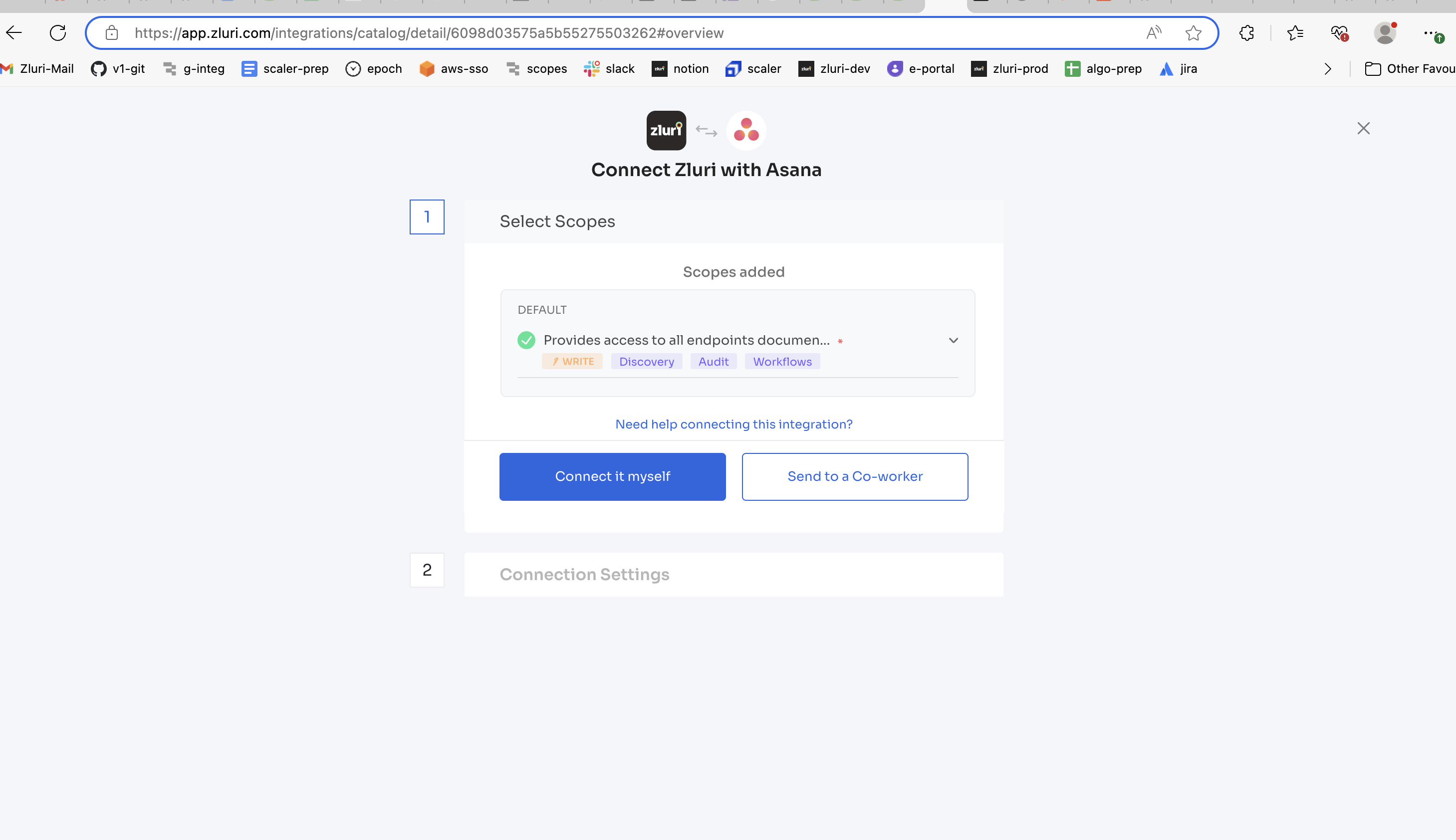Select the Select Scopes step header
1456x840 pixels.
[733, 221]
